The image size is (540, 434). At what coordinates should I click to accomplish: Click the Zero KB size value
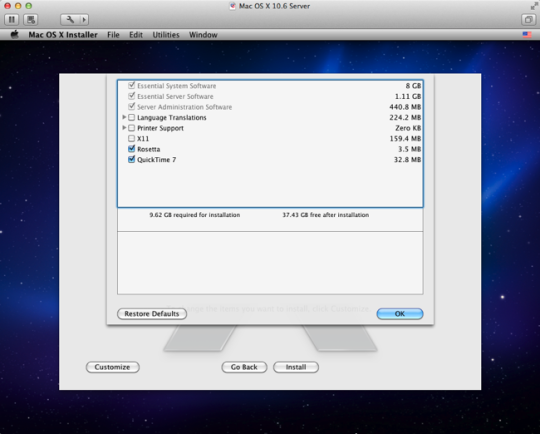408,128
